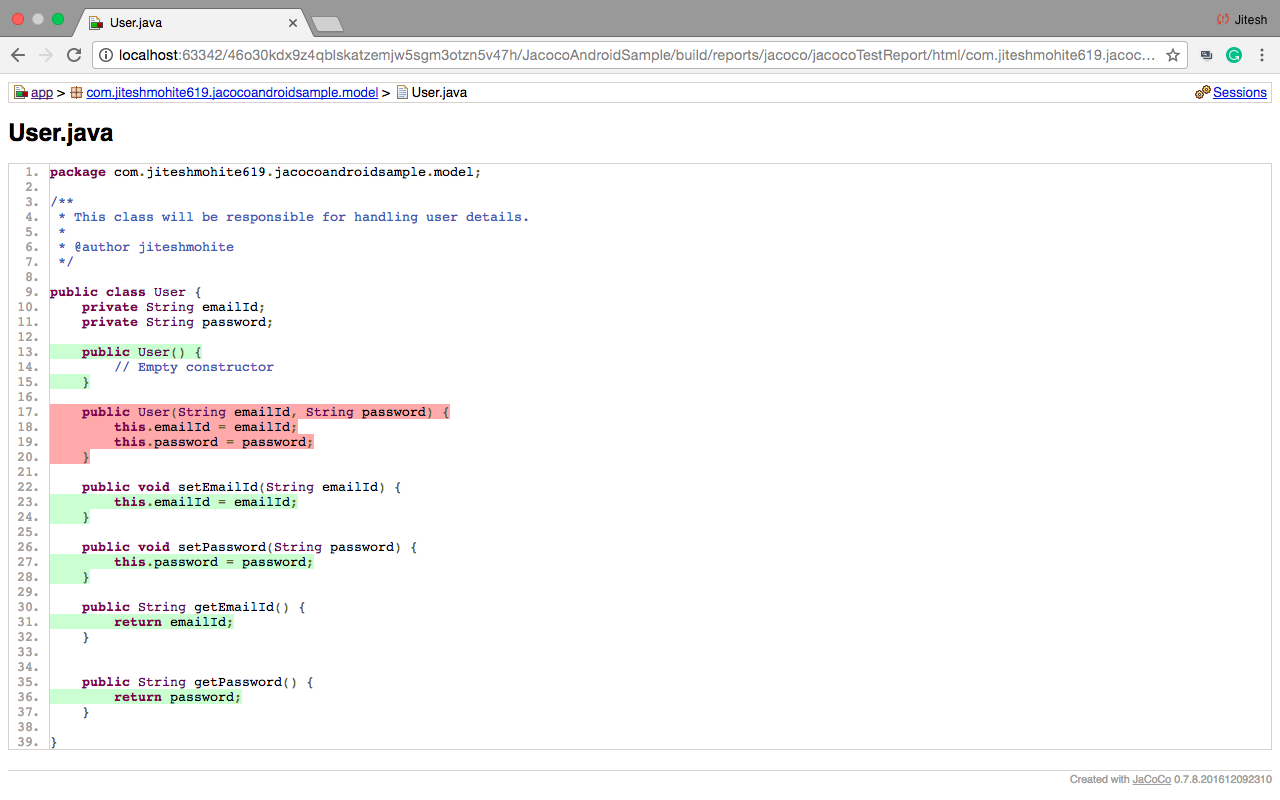Click the green 'this.password = password;' on line 27
The width and height of the screenshot is (1280, 800).
(x=214, y=562)
